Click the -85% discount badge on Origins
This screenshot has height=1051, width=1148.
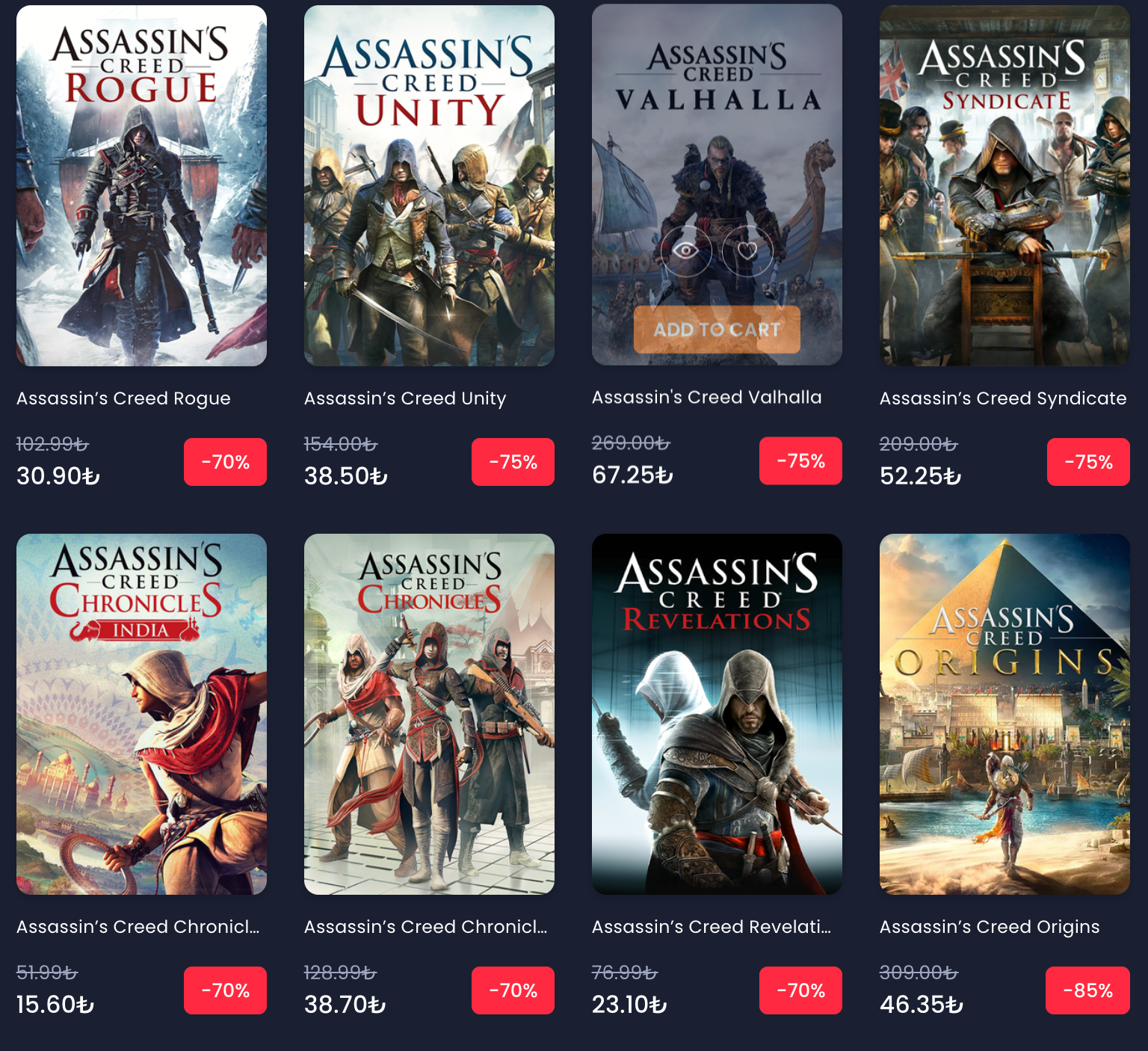[x=1087, y=990]
